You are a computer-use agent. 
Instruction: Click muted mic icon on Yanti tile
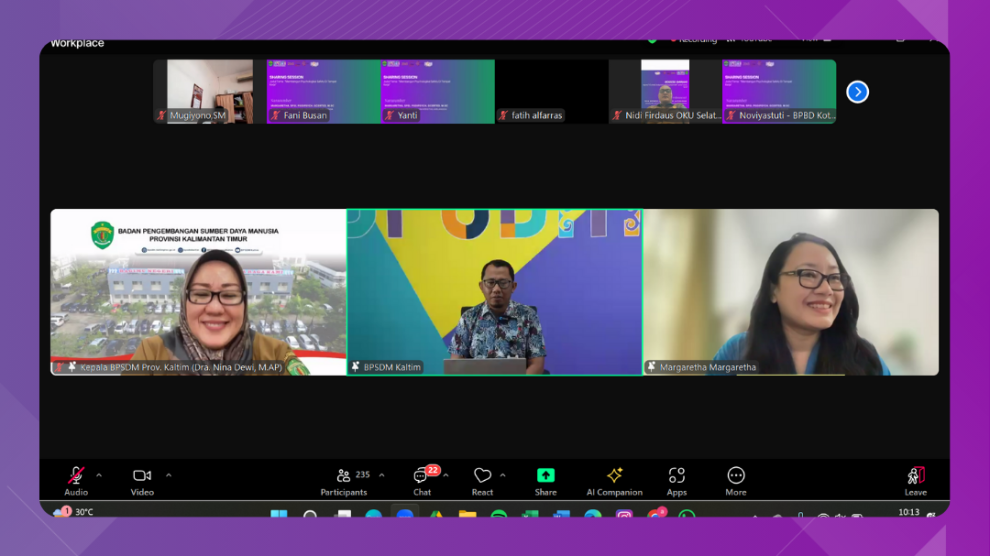coord(389,115)
